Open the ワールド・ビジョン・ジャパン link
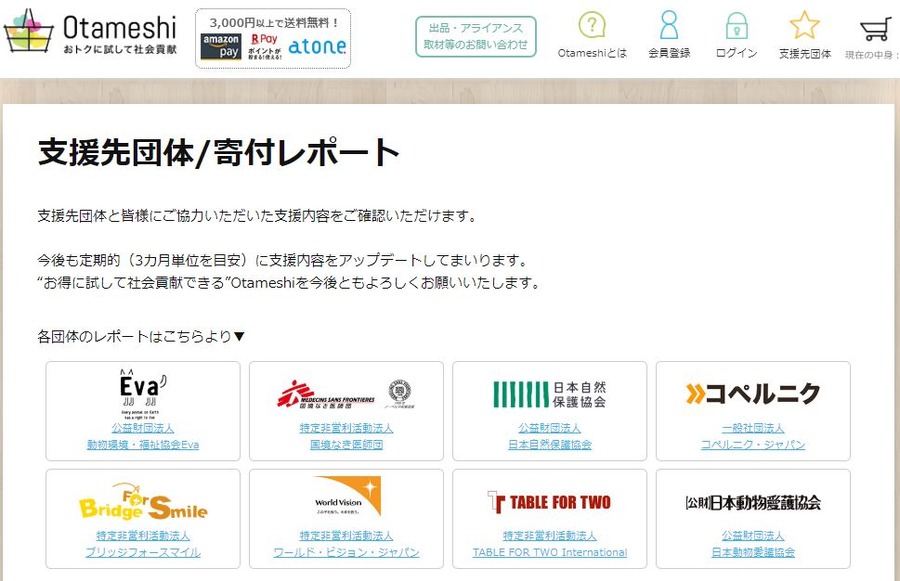 click(x=346, y=552)
